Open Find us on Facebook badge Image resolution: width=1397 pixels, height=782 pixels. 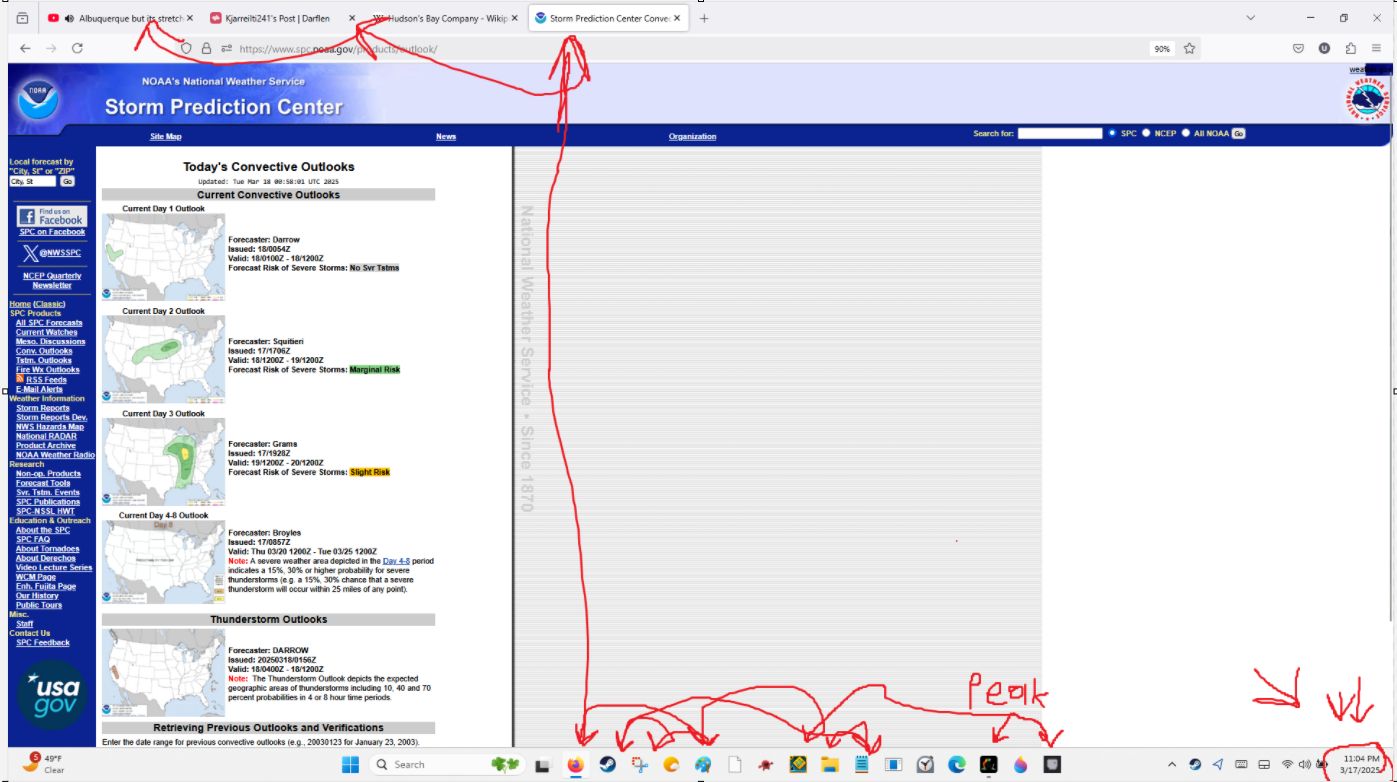[x=52, y=216]
